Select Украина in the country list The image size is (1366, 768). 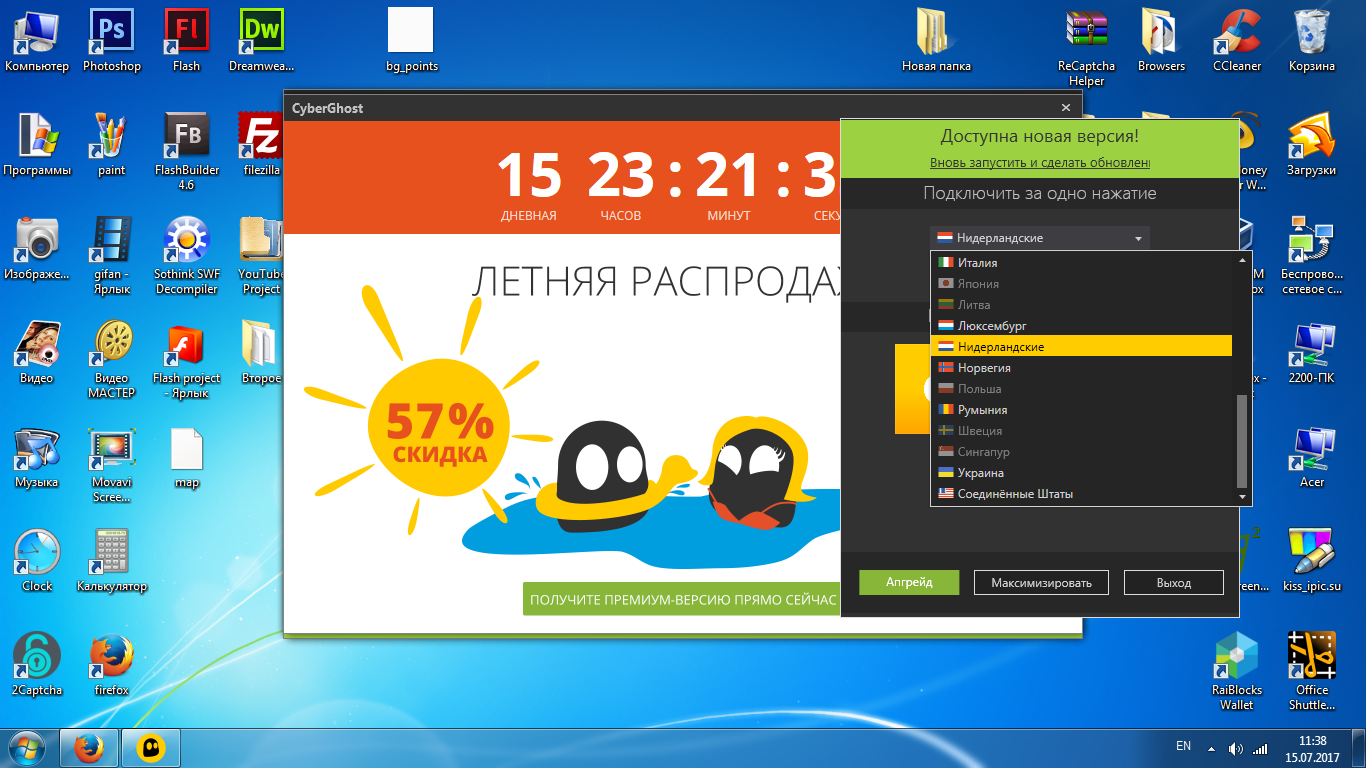click(1081, 473)
